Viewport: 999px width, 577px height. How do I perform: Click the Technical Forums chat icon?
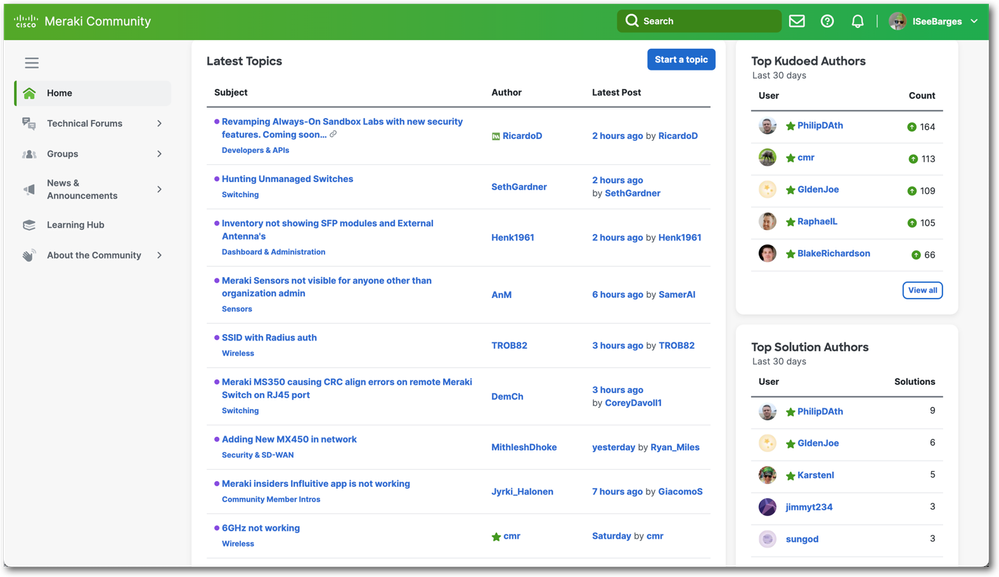pyautogui.click(x=29, y=124)
